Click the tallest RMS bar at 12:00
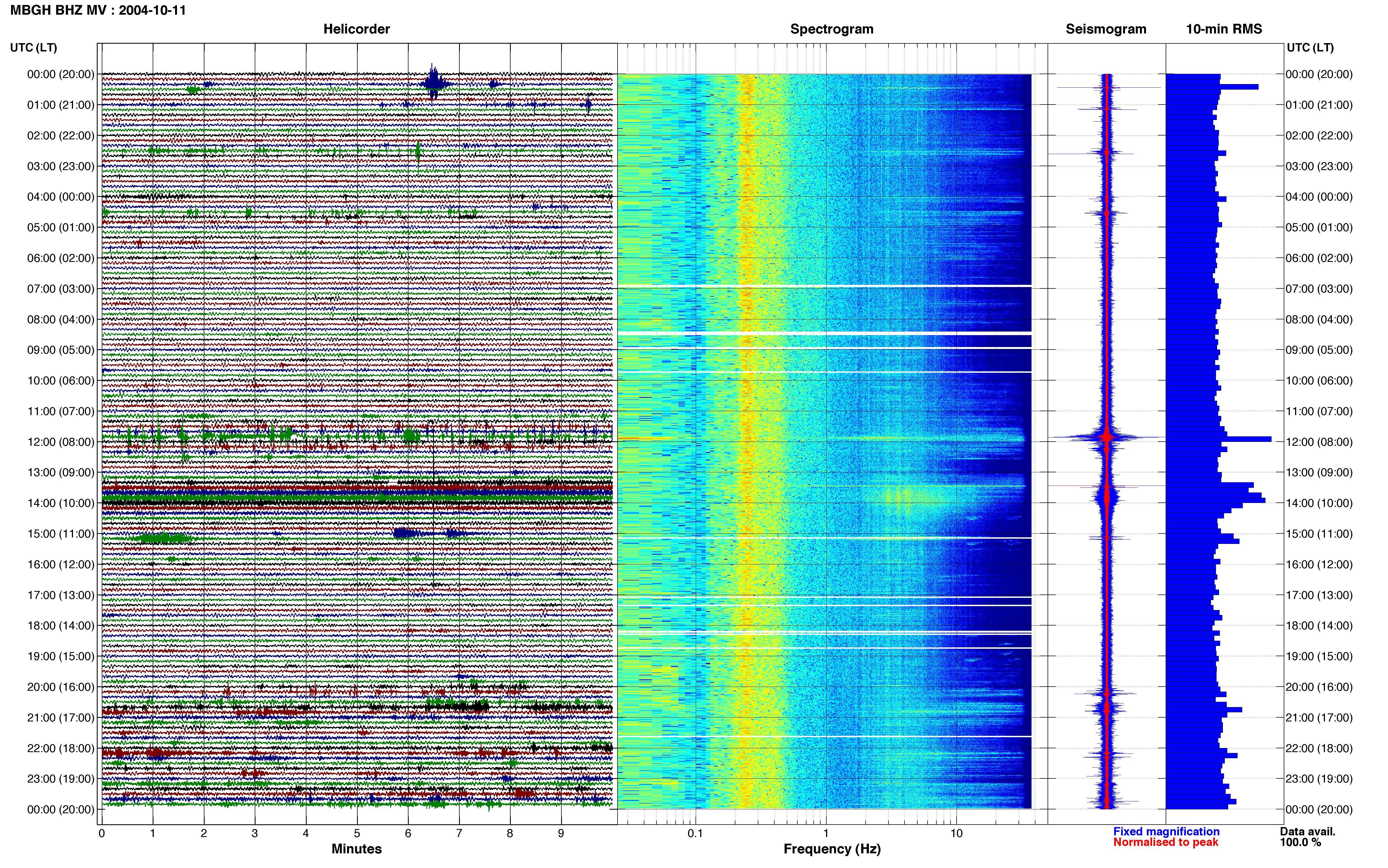This screenshot has width=1388, height=868. point(1219,439)
